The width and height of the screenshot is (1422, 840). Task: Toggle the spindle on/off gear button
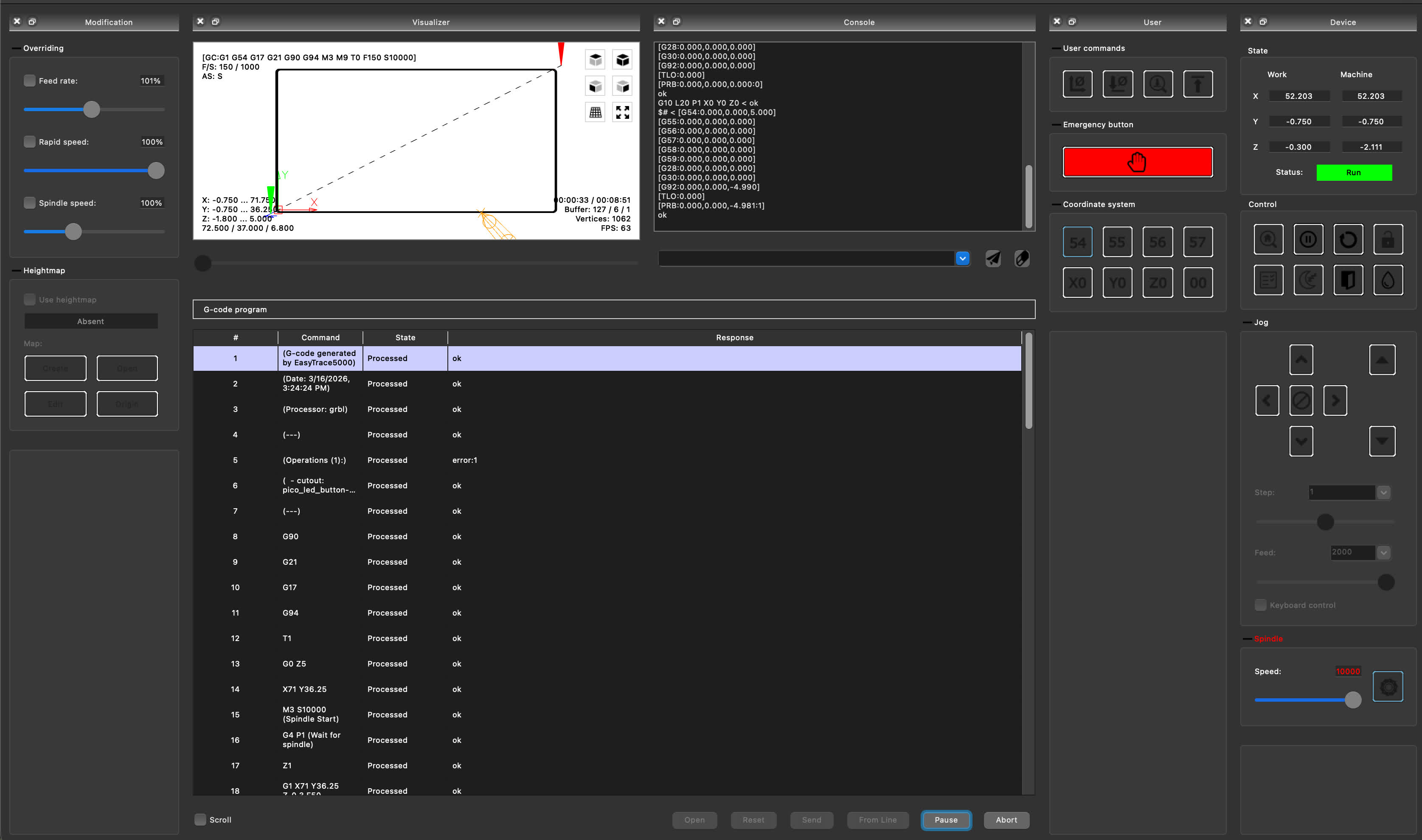(x=1388, y=686)
